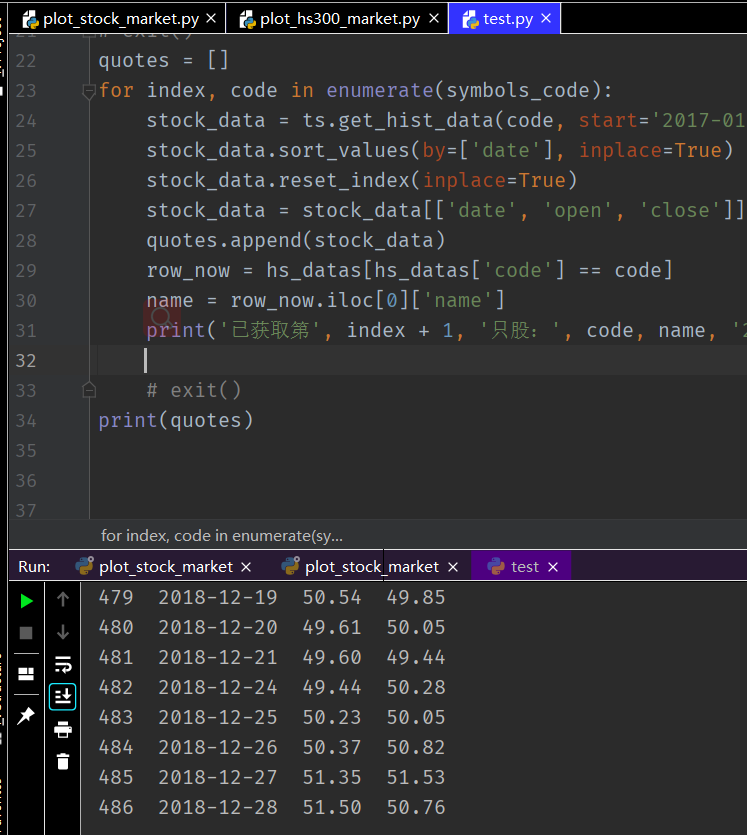Pin the current run tab

pyautogui.click(x=26, y=716)
